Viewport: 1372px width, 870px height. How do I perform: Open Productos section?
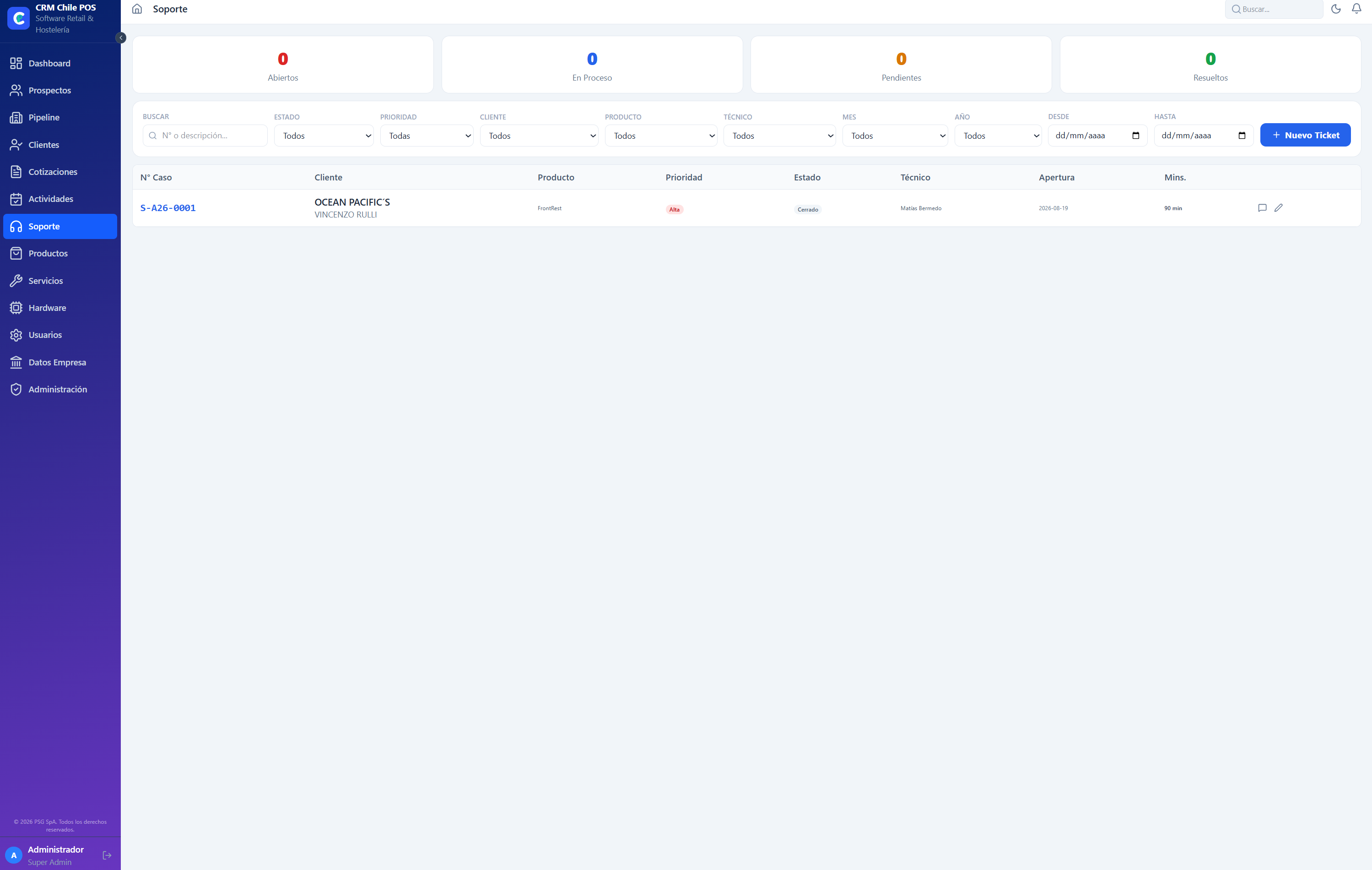(x=60, y=254)
